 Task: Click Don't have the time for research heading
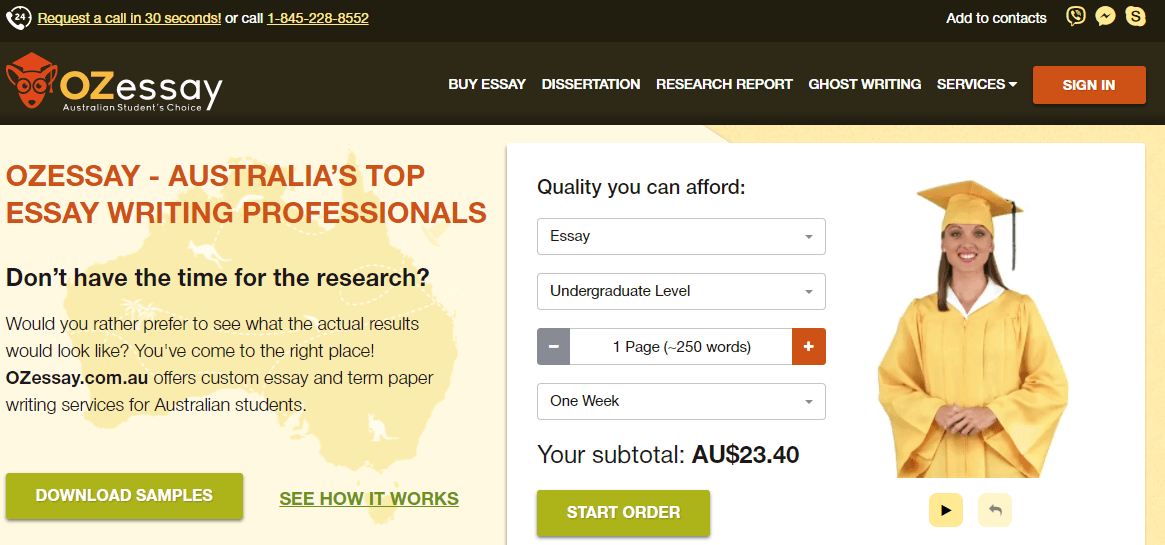(x=218, y=278)
